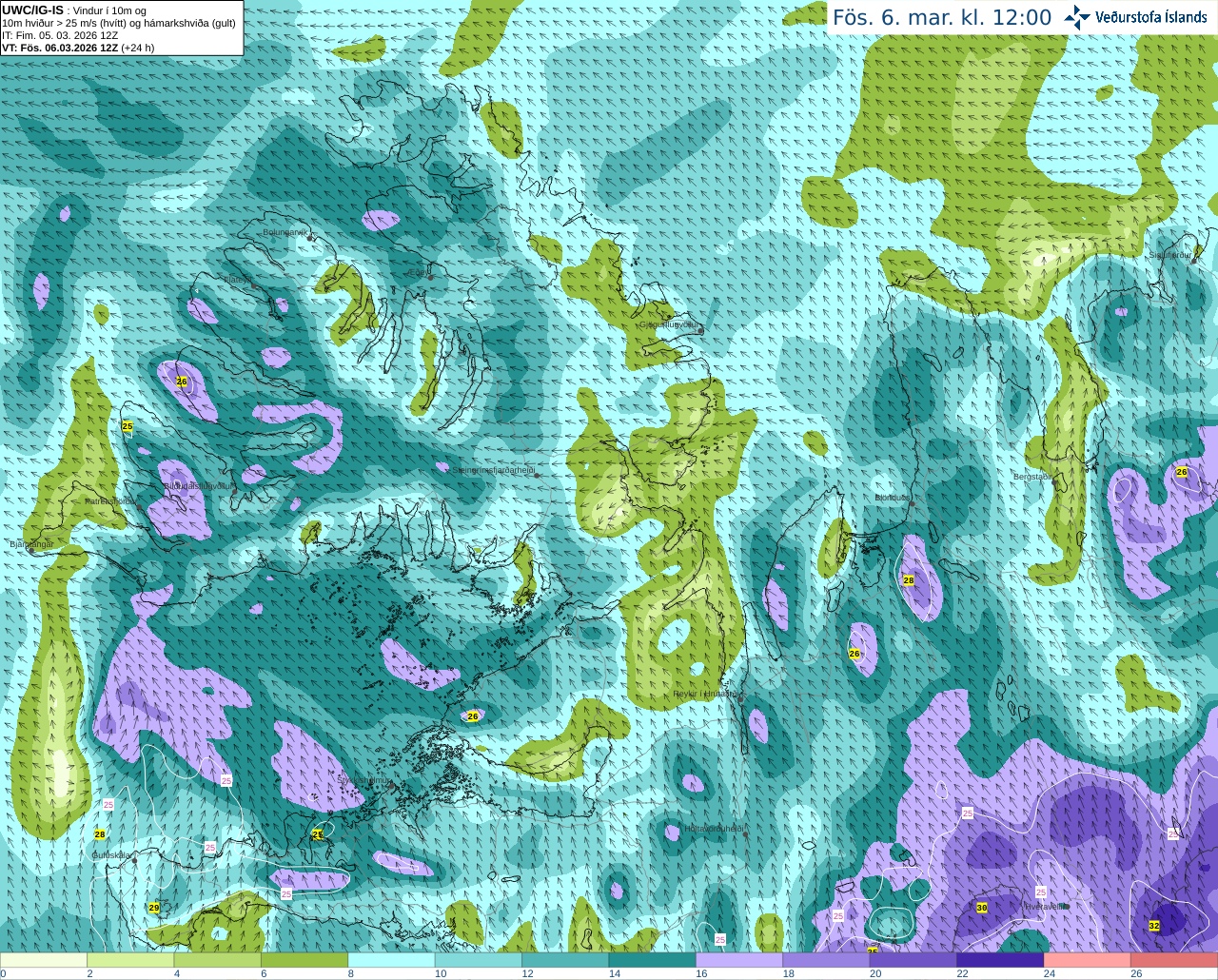Click the Gjögurflugvöllur station label
This screenshot has width=1218, height=980.
669,324
